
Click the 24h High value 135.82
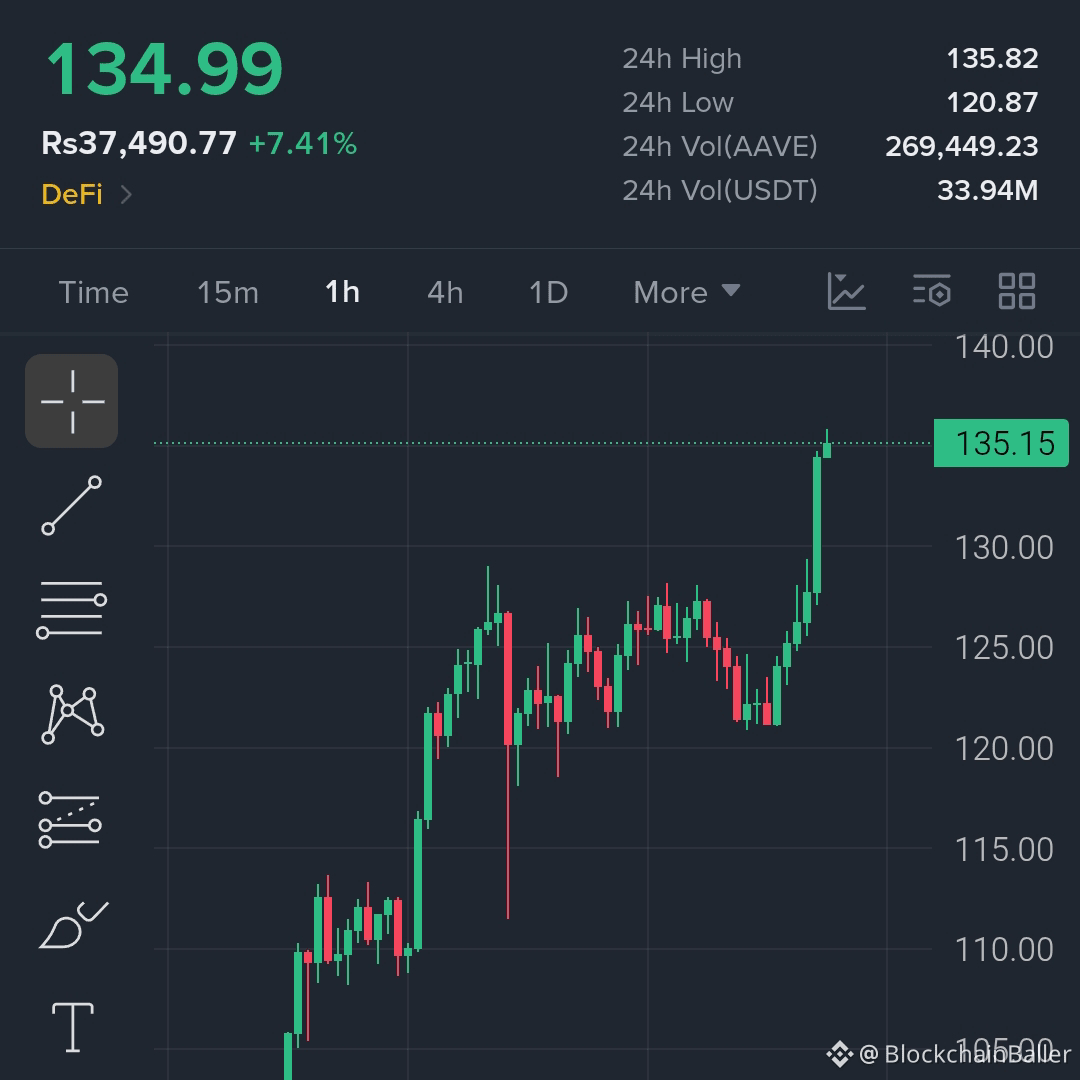point(993,59)
